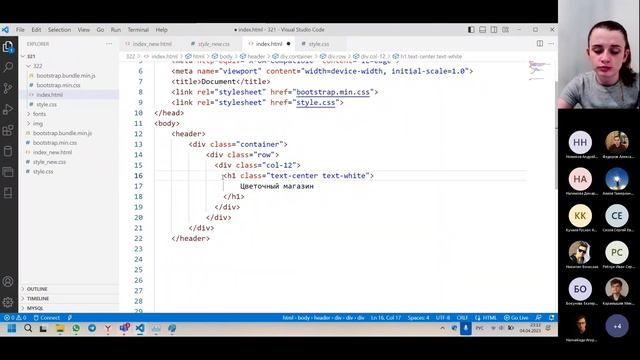Viewport: 640px width, 360px height.
Task: Select index.html in the Explorer tree
Action: (49, 95)
